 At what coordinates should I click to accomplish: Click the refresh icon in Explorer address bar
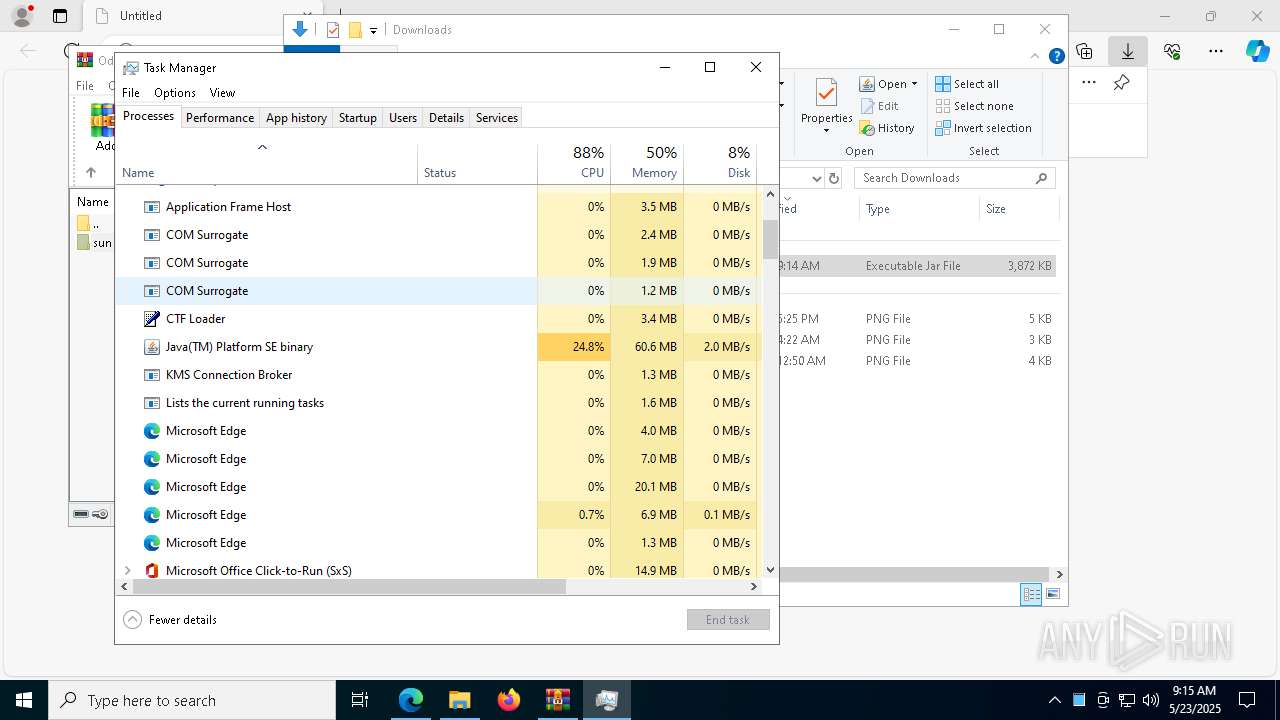pyautogui.click(x=834, y=178)
